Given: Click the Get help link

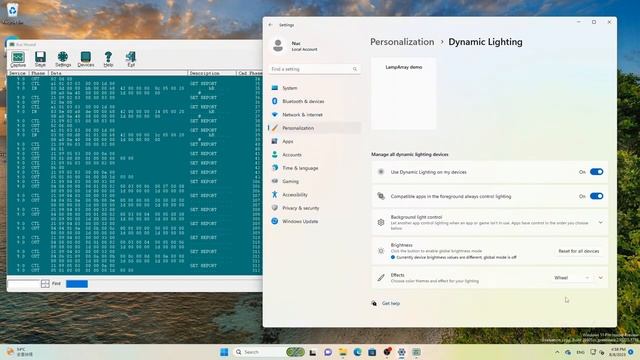Looking at the screenshot, I should tap(391, 303).
